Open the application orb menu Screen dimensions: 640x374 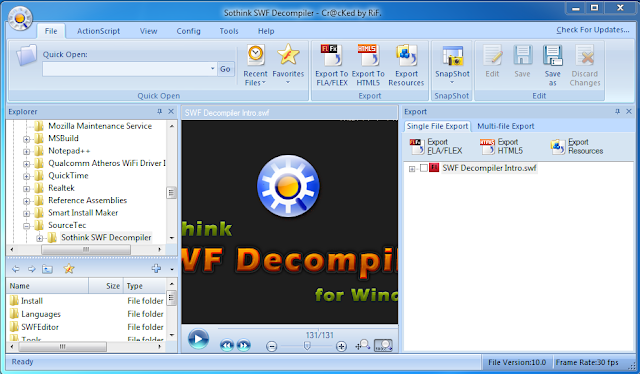[x=20, y=19]
